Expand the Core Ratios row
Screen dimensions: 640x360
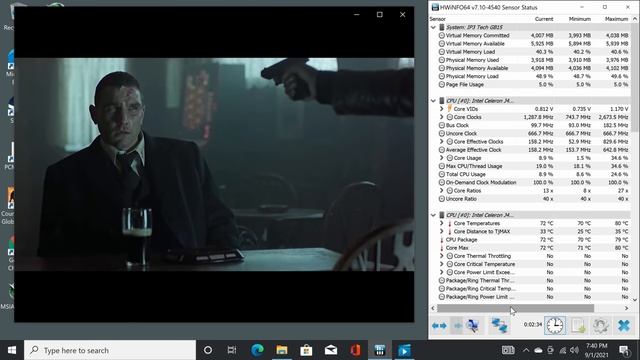(441, 191)
